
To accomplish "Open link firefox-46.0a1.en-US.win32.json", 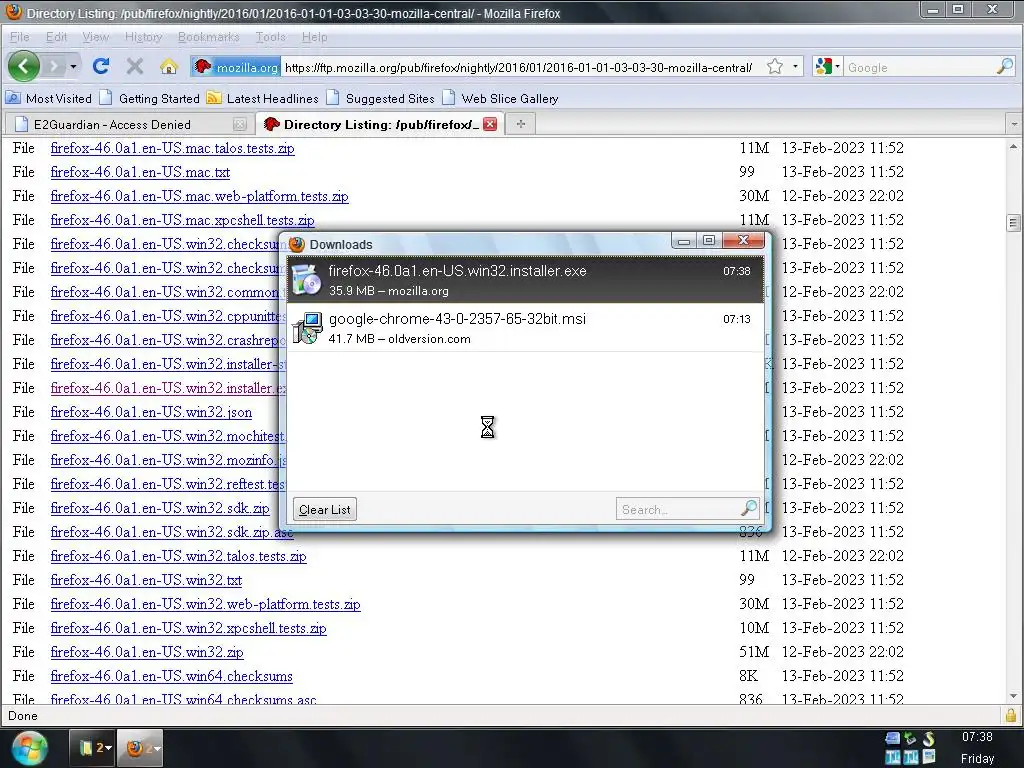I will click(x=151, y=412).
